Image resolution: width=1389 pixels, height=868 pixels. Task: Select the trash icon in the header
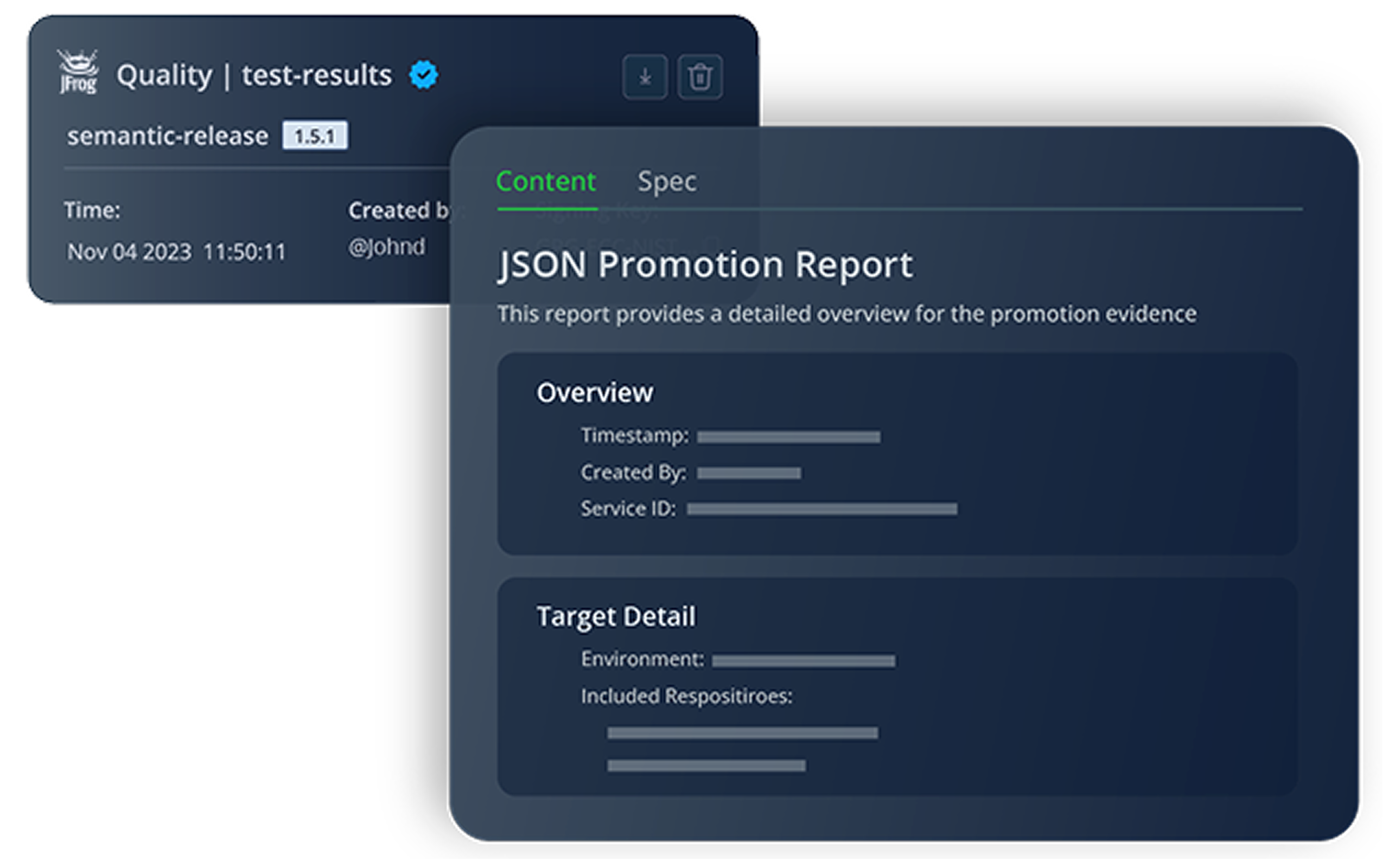(702, 76)
